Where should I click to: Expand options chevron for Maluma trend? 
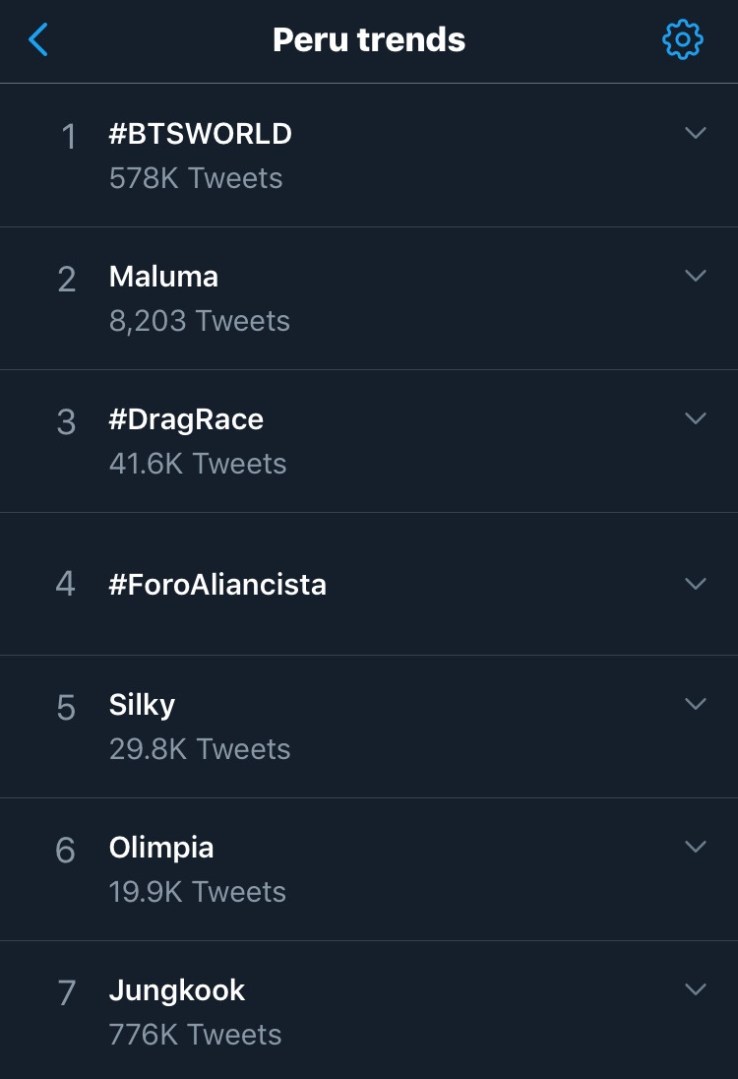point(695,275)
